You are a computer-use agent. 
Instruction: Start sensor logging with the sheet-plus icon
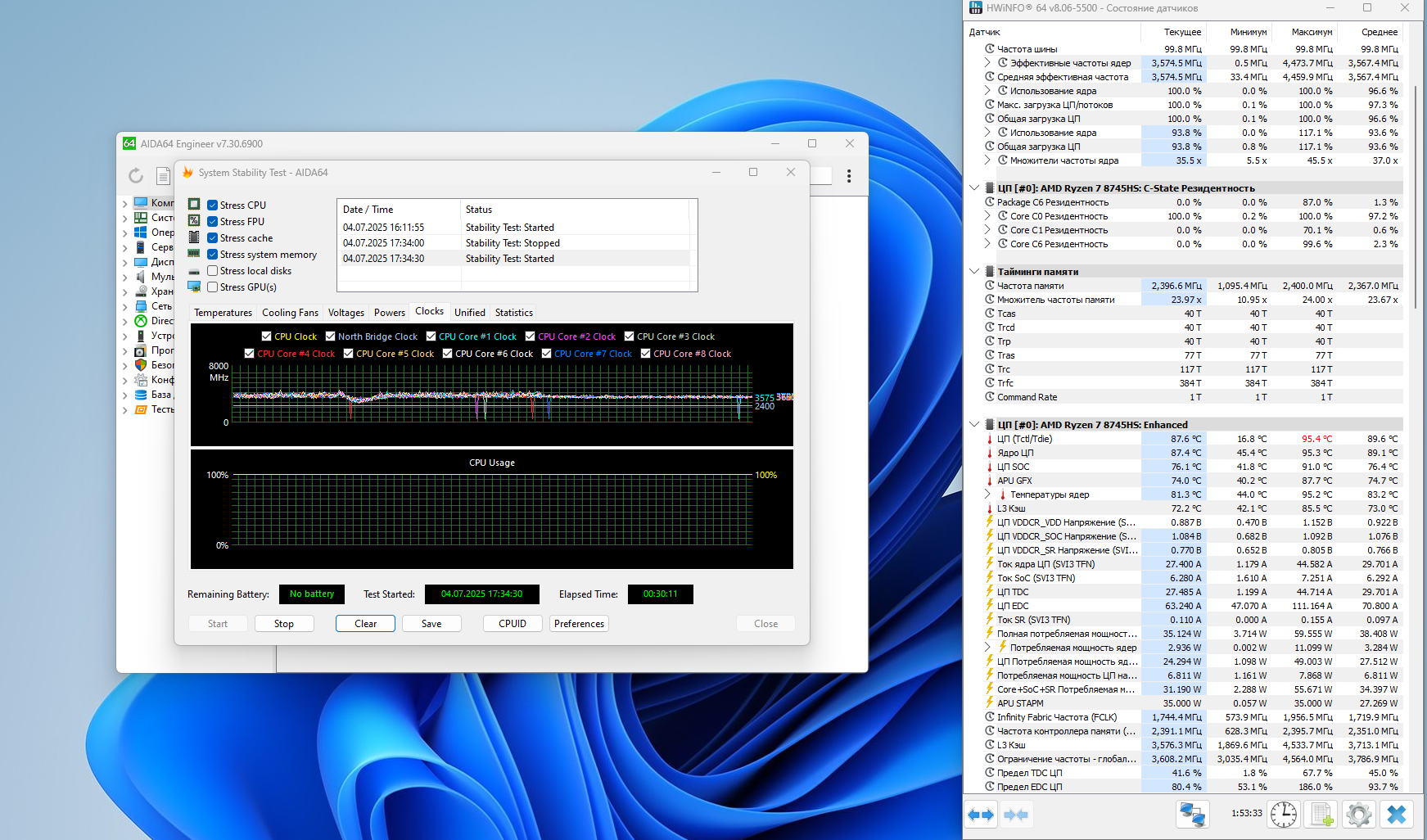tap(1321, 815)
